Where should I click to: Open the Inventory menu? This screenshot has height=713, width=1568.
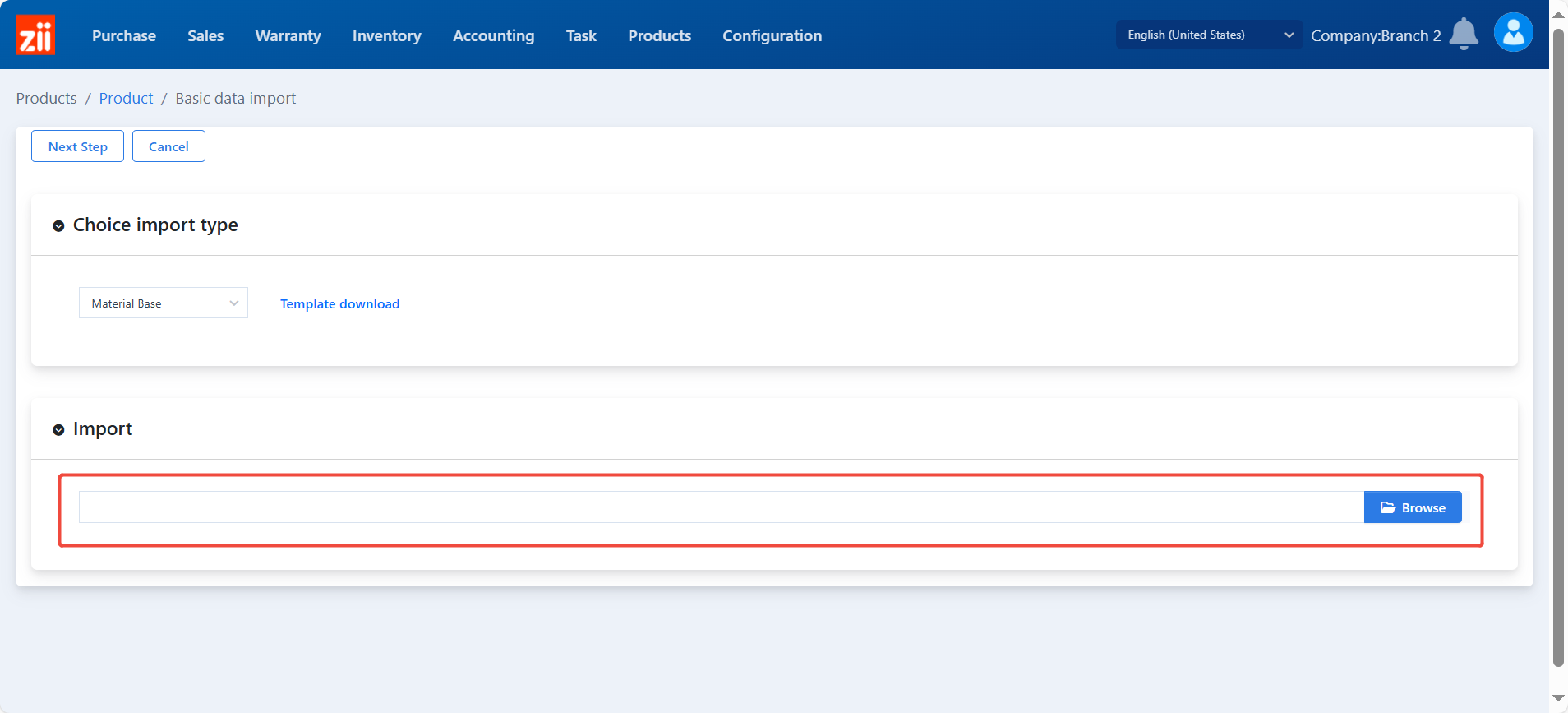(x=386, y=36)
